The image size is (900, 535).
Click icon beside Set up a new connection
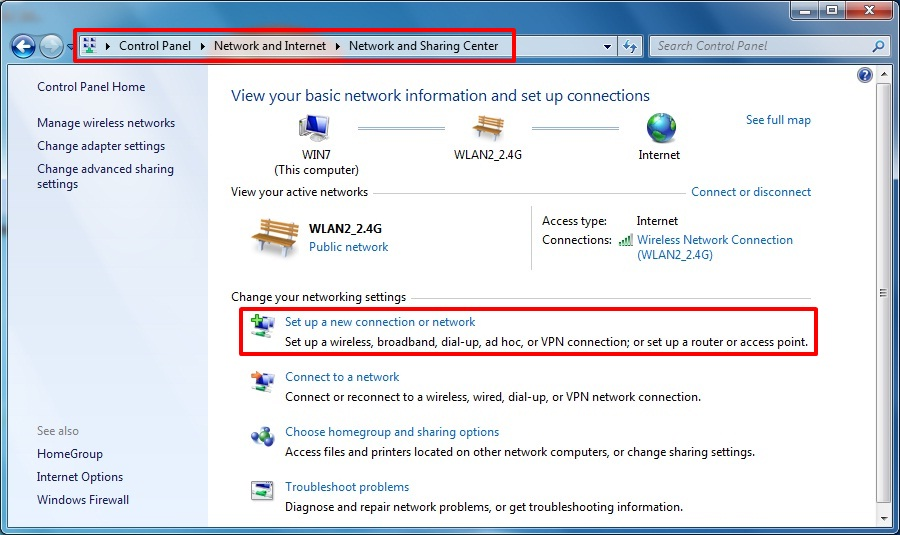click(262, 326)
